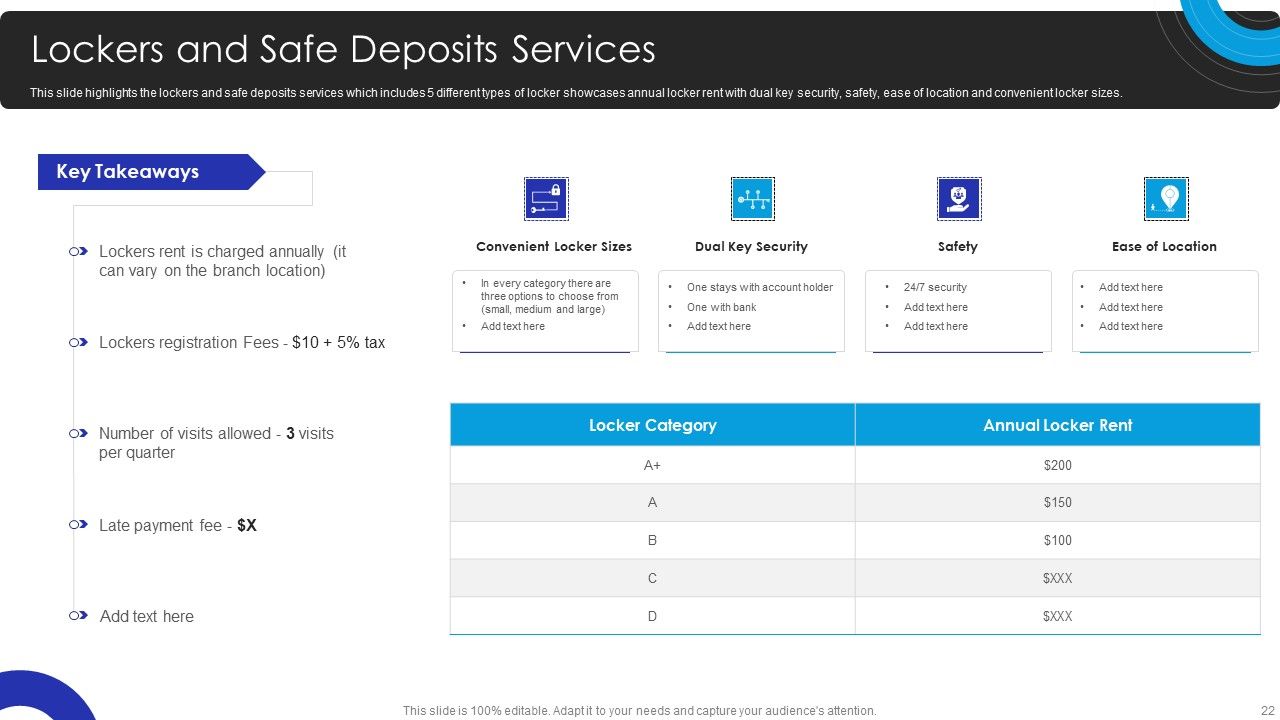Viewport: 1280px width, 720px height.
Task: Click bullet arrow beside registration Fees
Action: [x=78, y=343]
